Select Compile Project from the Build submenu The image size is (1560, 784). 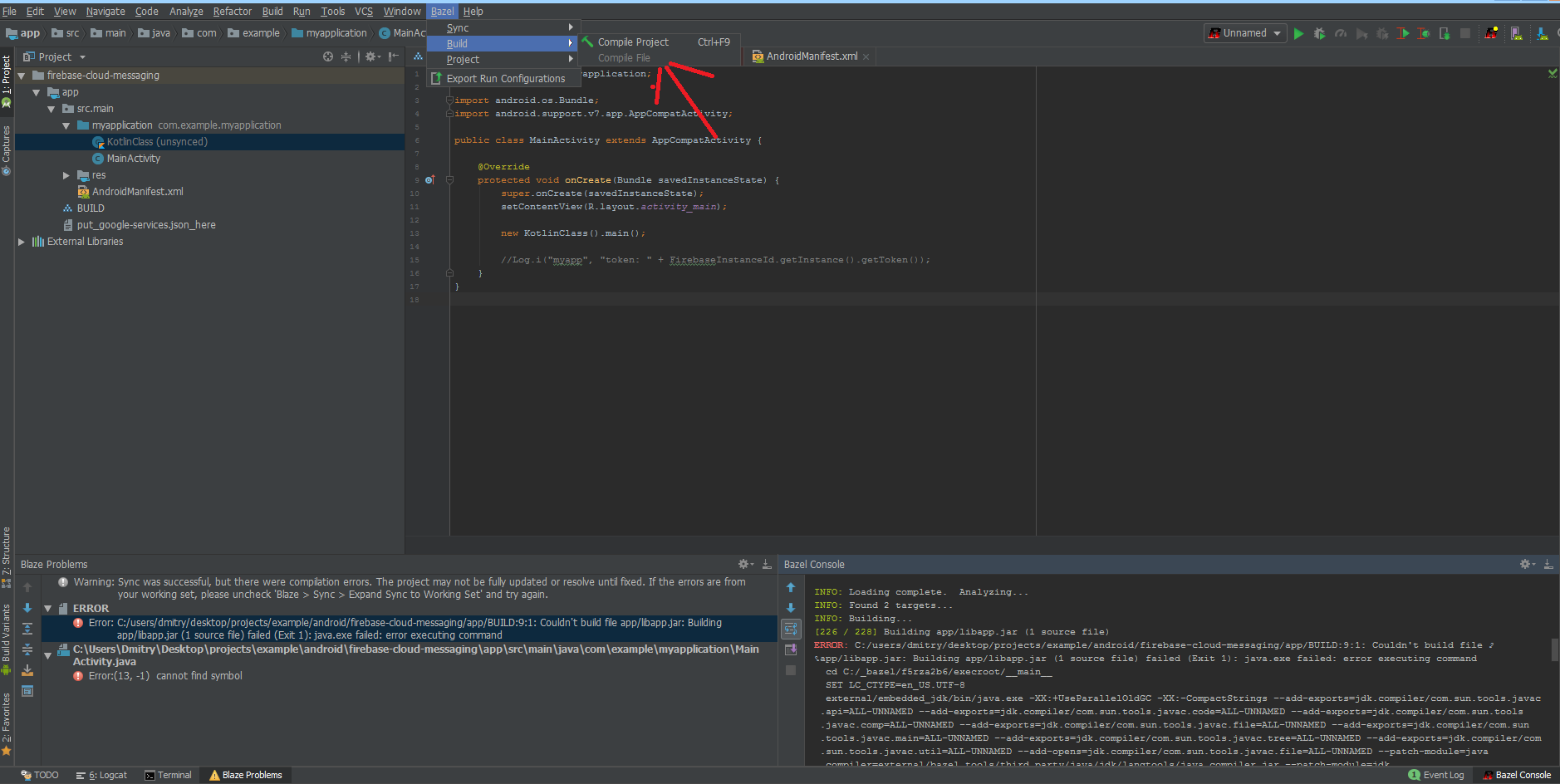click(635, 42)
